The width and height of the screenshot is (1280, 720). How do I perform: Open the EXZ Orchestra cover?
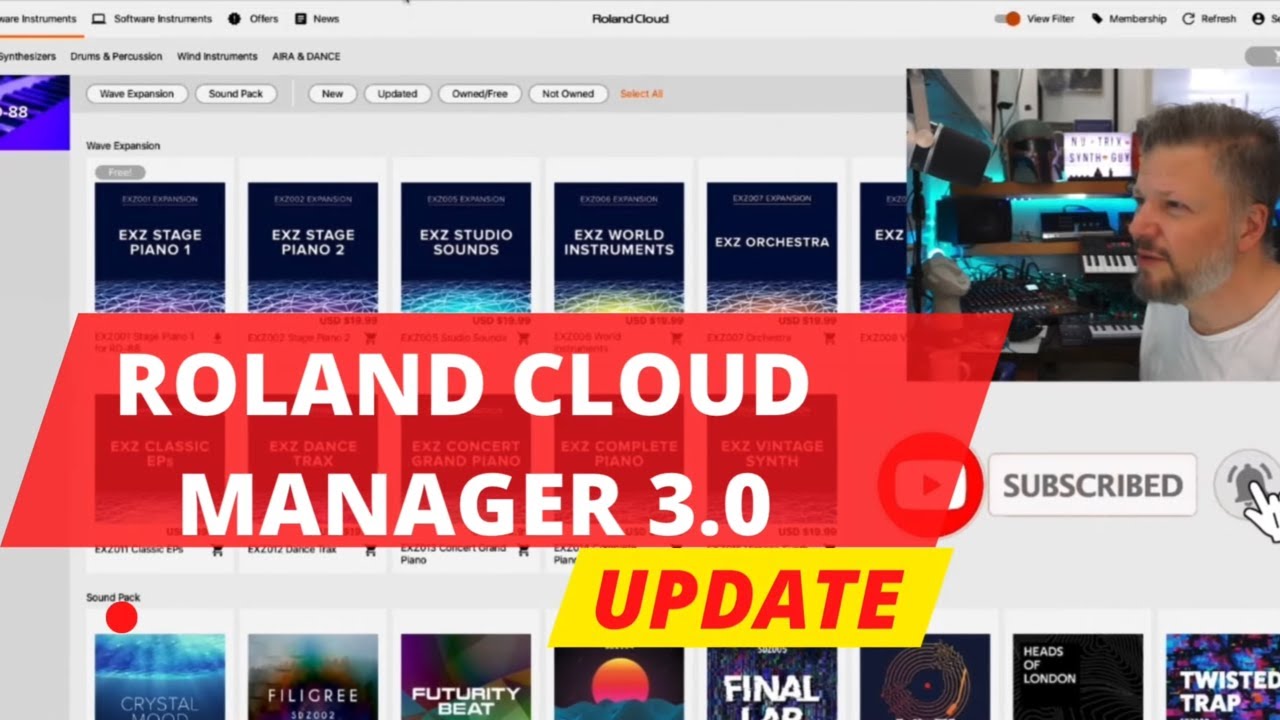coord(772,247)
